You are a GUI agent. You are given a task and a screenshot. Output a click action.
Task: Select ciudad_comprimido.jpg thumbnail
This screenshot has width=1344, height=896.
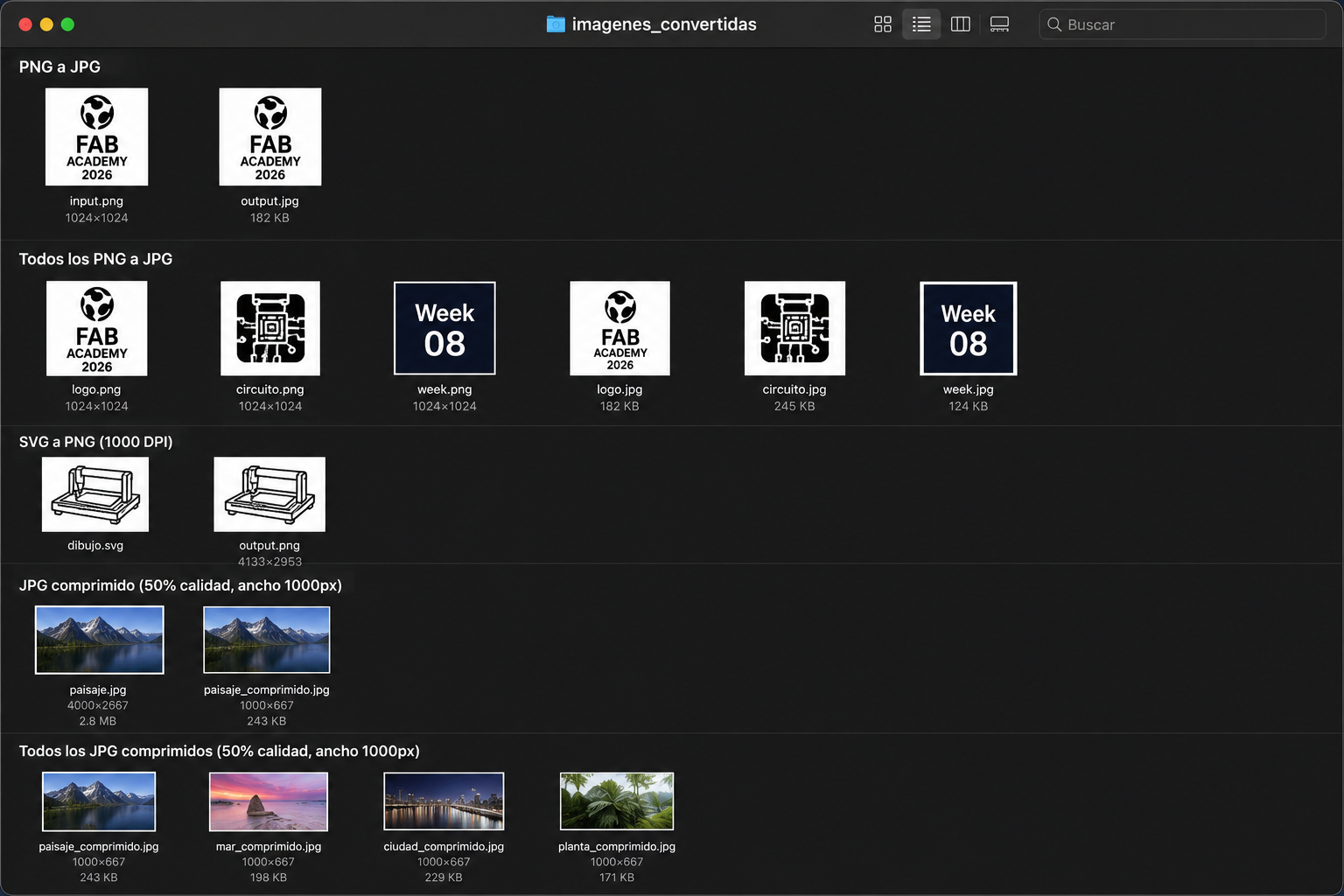(x=444, y=801)
